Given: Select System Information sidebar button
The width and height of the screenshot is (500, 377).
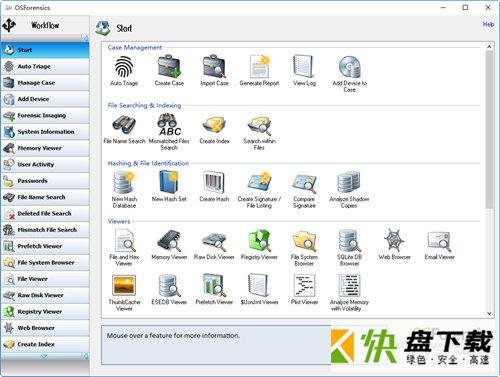Looking at the screenshot, I should [x=45, y=132].
